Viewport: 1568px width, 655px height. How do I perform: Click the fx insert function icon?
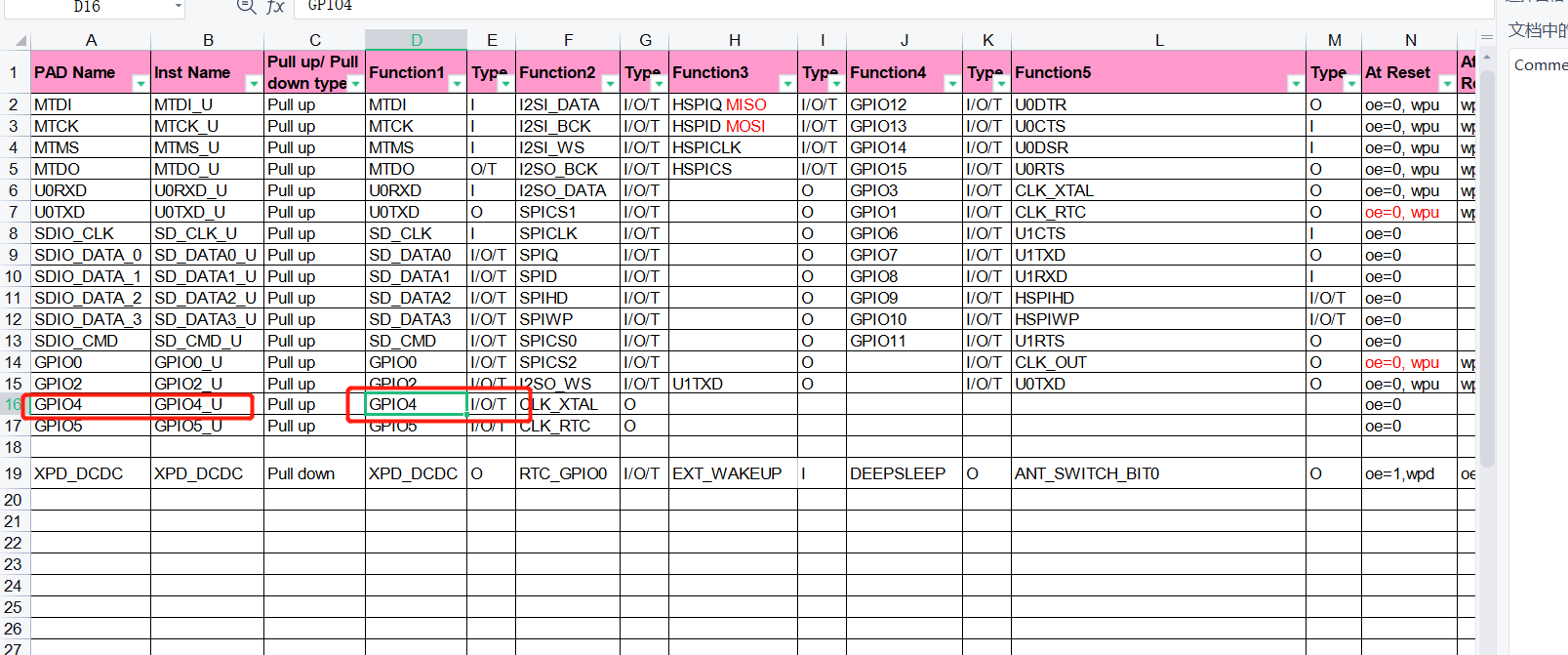pyautogui.click(x=276, y=7)
